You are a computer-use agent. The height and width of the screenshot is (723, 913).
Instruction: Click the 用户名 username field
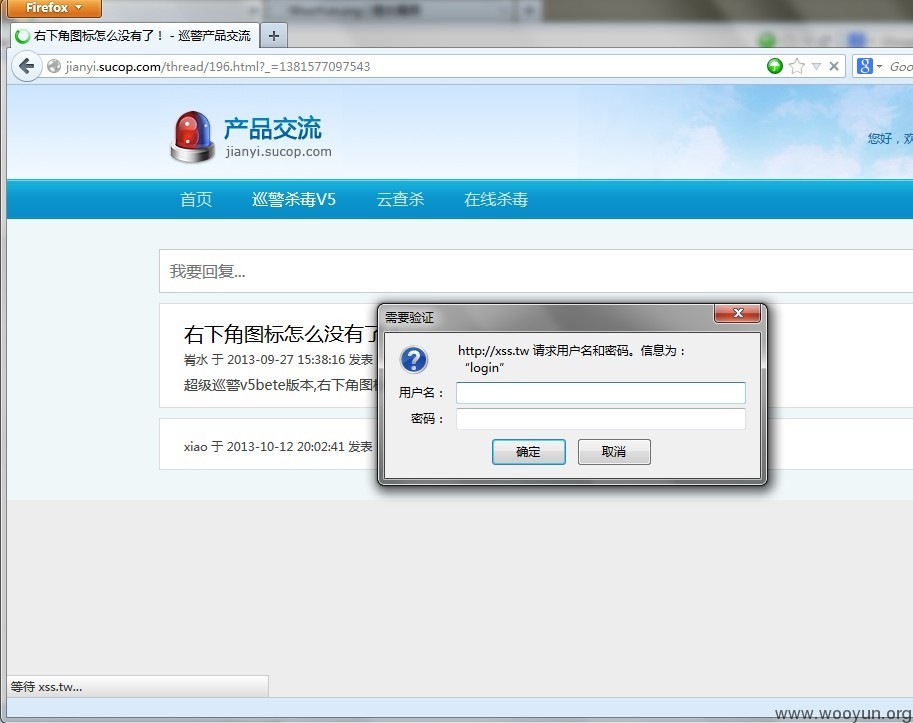600,393
